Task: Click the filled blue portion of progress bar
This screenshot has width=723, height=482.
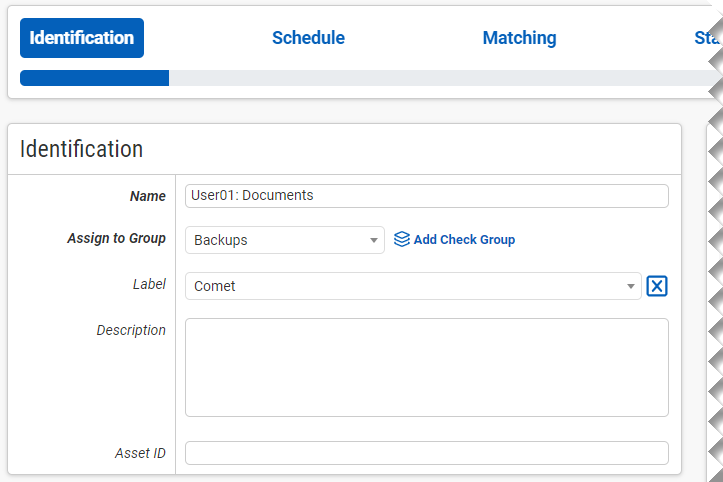Action: click(x=94, y=78)
